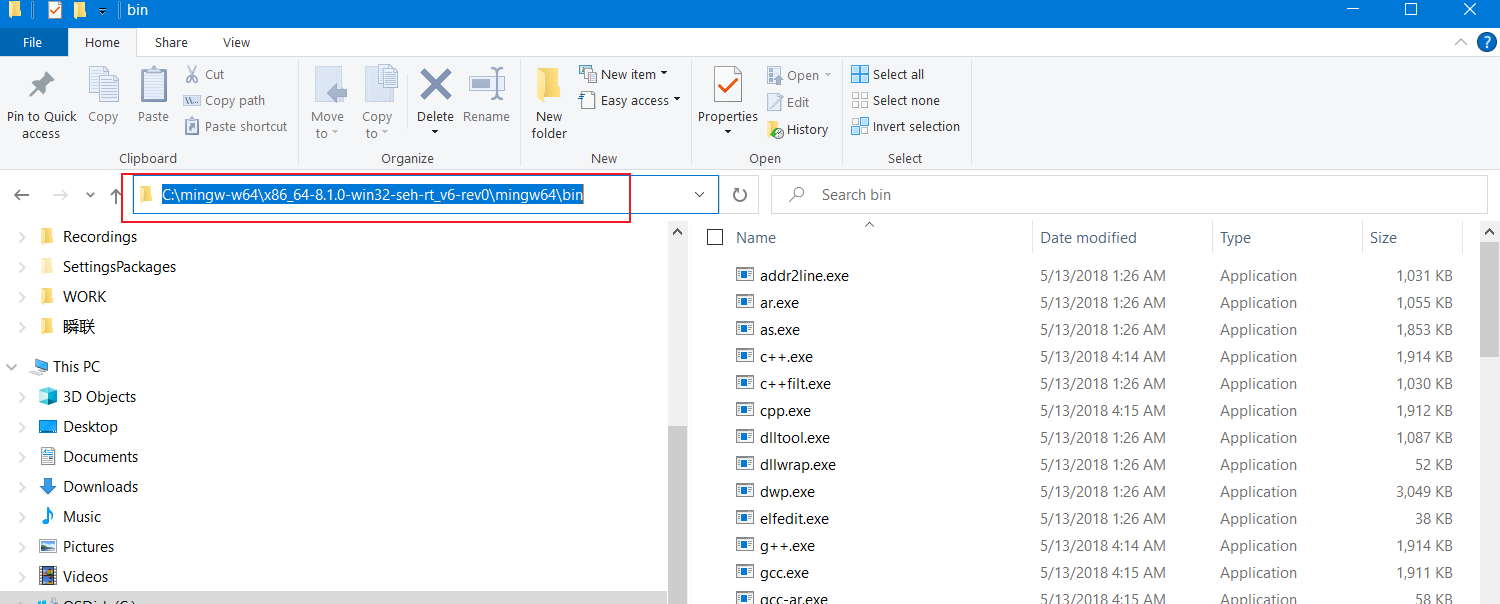Image resolution: width=1500 pixels, height=604 pixels.
Task: Expand the Downloads tree node
Action: pos(22,487)
